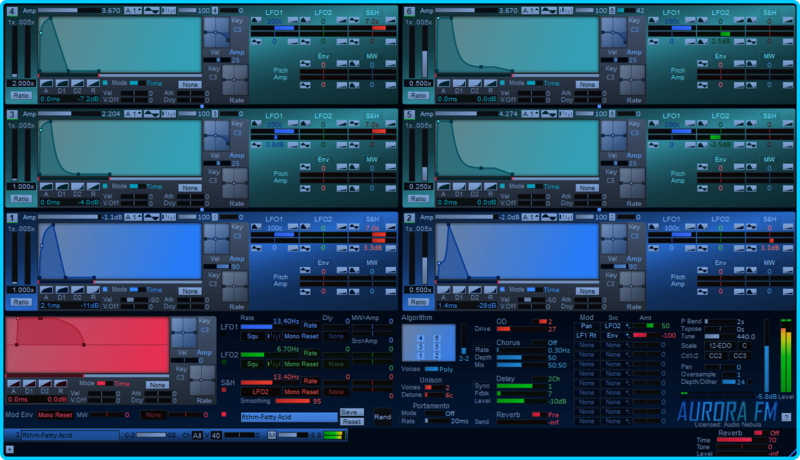
Task: Select operator 1 waveform shape icon
Action: click(152, 217)
